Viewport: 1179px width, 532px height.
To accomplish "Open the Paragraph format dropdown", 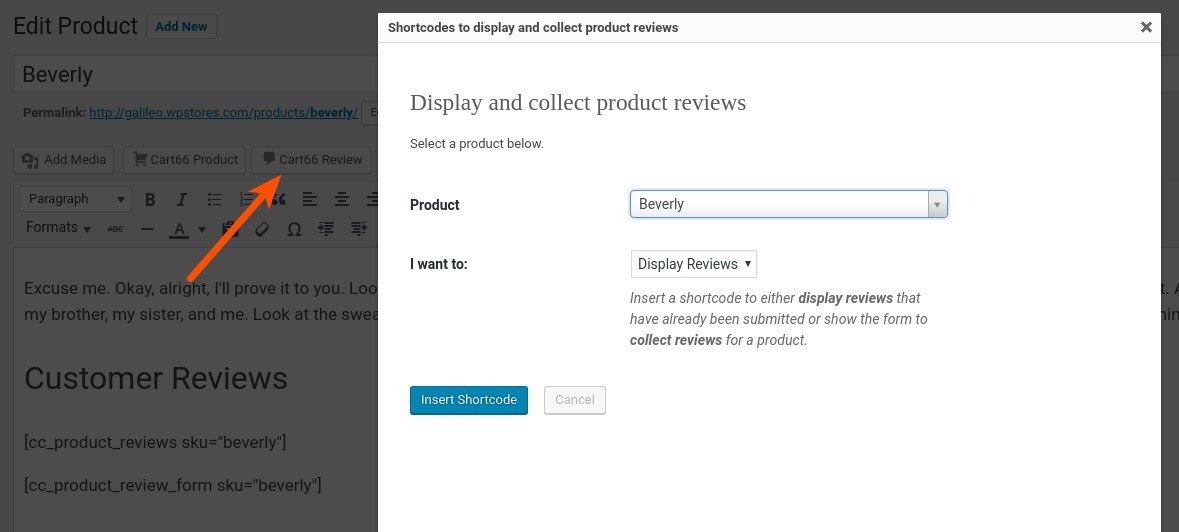I will (x=75, y=199).
